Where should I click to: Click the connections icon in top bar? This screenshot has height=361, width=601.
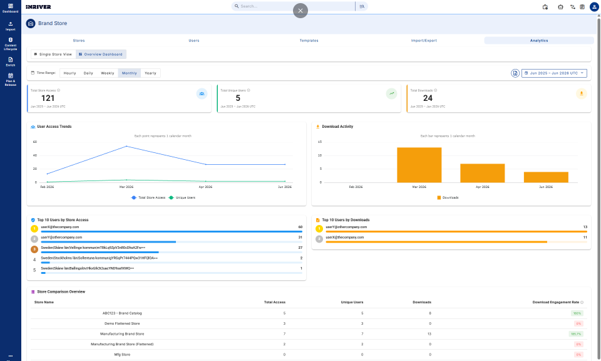573,7
